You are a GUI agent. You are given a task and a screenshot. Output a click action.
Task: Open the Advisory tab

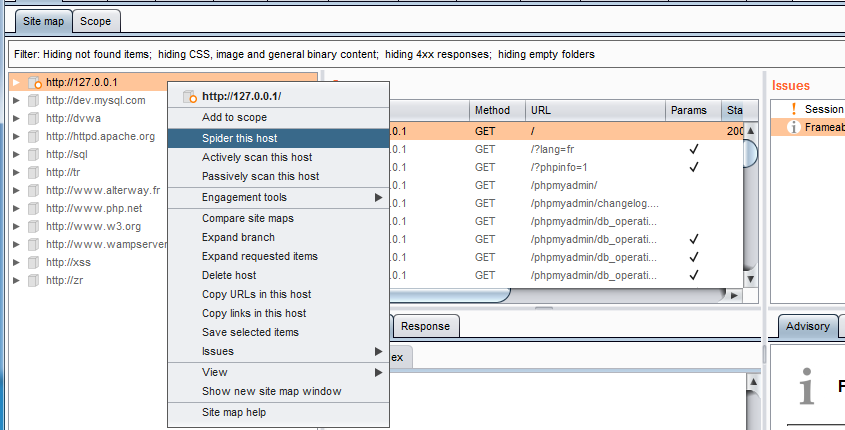click(807, 326)
